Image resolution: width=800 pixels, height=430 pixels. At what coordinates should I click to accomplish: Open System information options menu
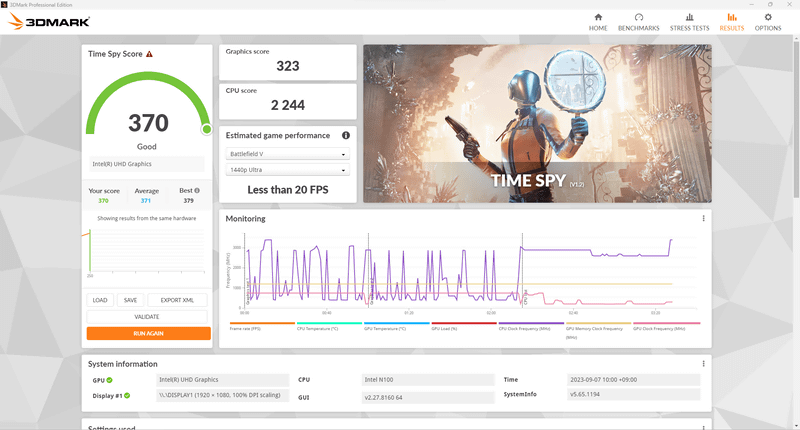pos(704,364)
